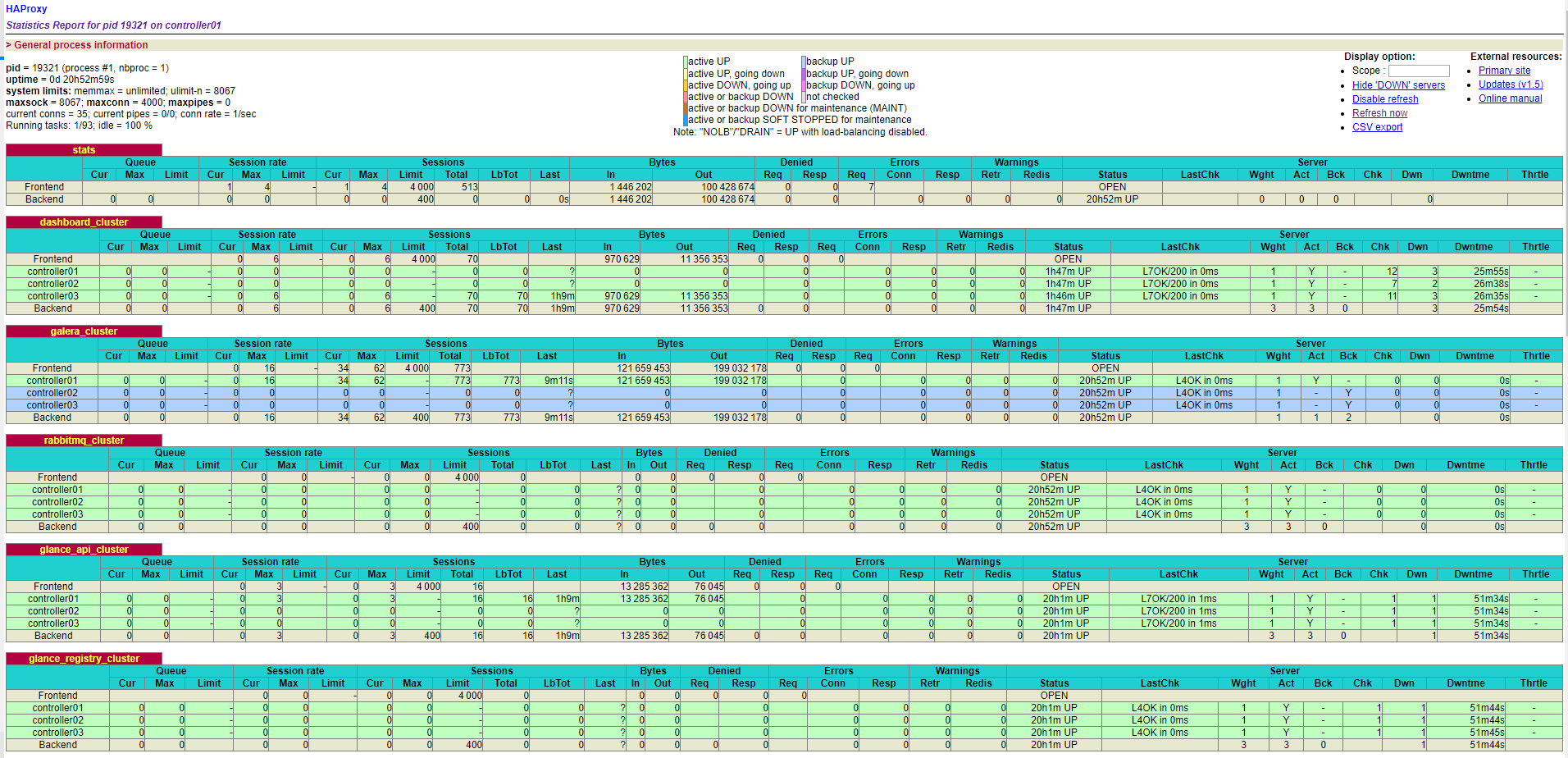Click '9m11s' last session for galera controller01
Viewport: 1568px width, 758px height.
[558, 381]
